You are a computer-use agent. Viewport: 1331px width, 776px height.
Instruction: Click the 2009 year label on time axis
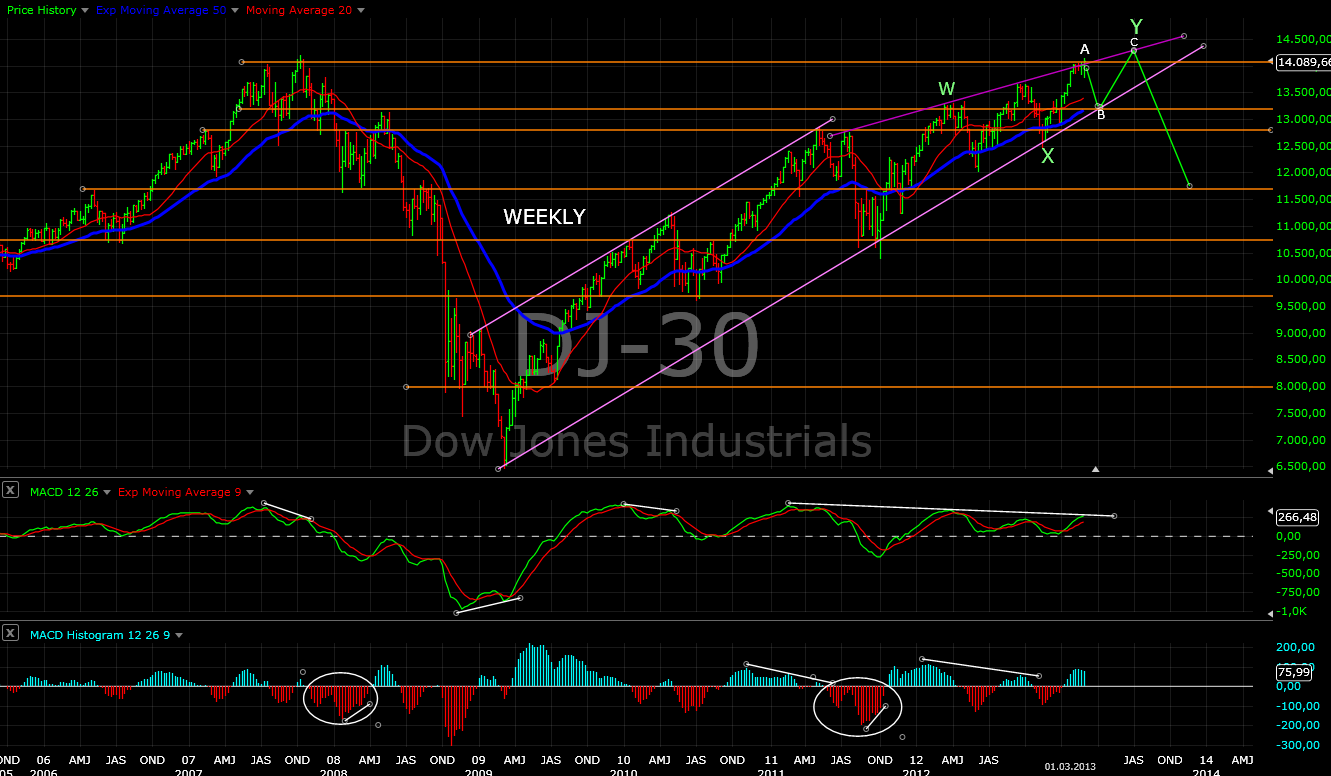tap(478, 772)
